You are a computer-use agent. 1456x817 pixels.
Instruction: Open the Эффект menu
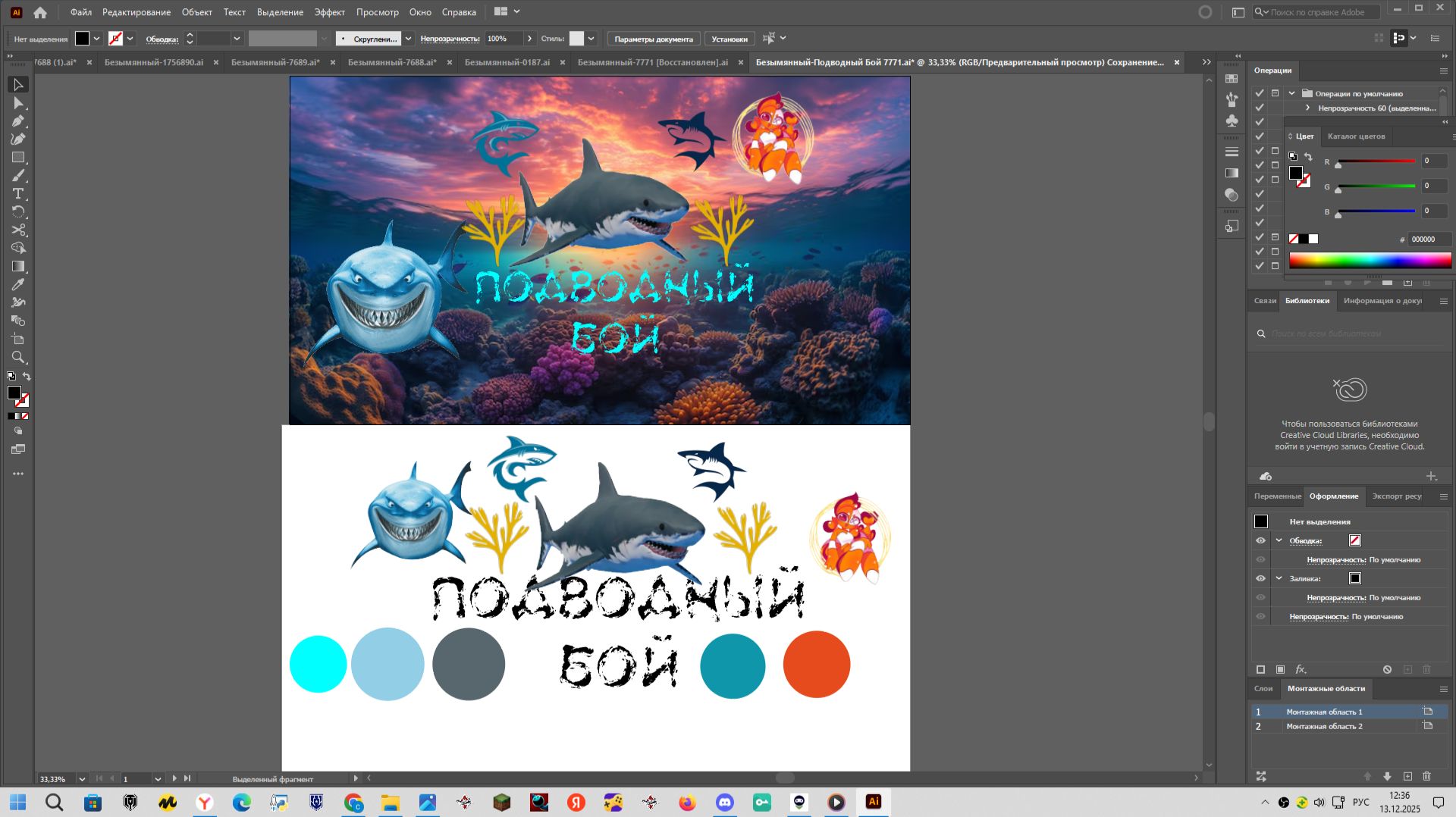[330, 12]
